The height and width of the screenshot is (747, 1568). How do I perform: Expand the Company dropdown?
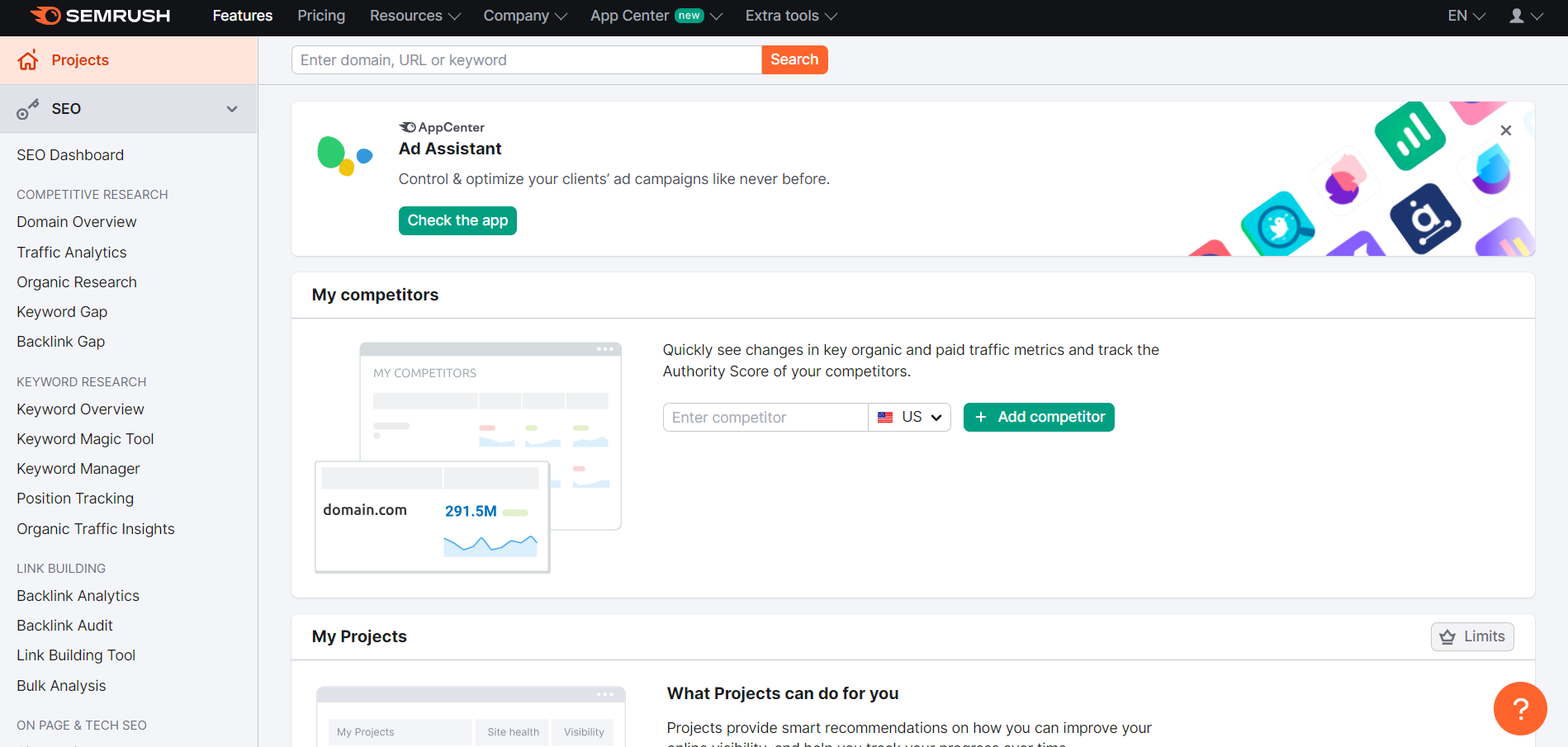pyautogui.click(x=525, y=16)
